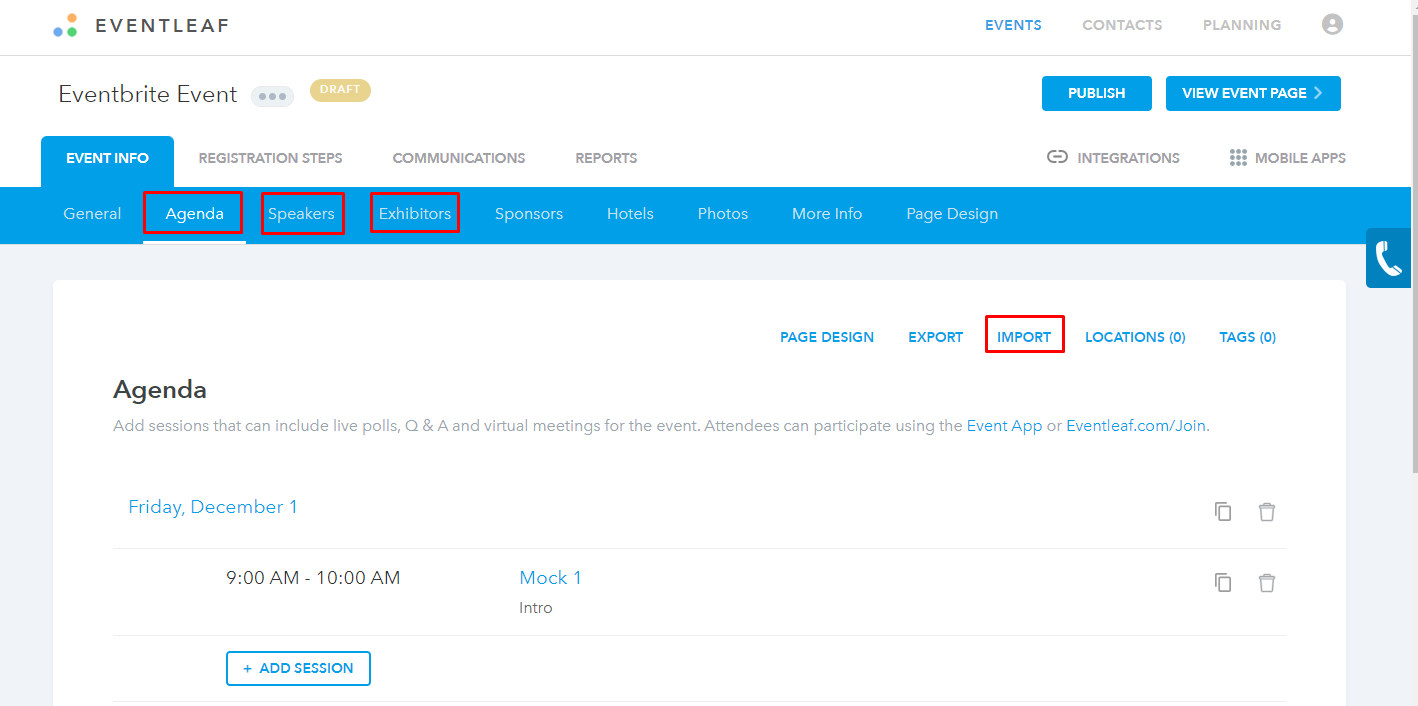Switch to the Speakers tab
The width and height of the screenshot is (1418, 706).
coord(302,213)
